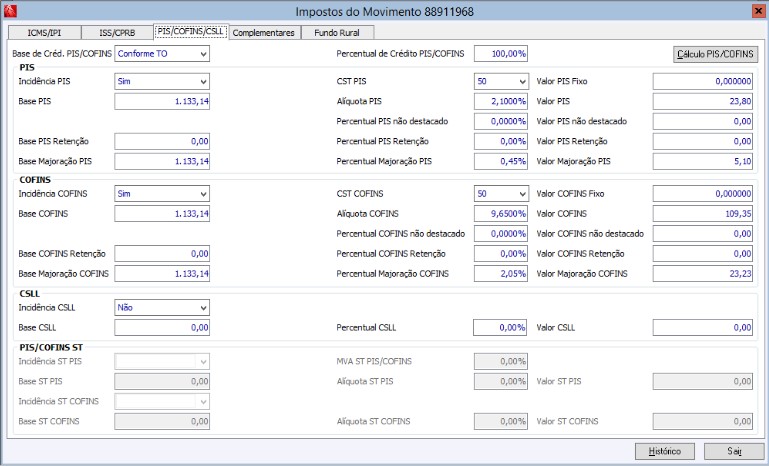This screenshot has width=769, height=466.
Task: Click the Histórico button
Action: coord(666,451)
